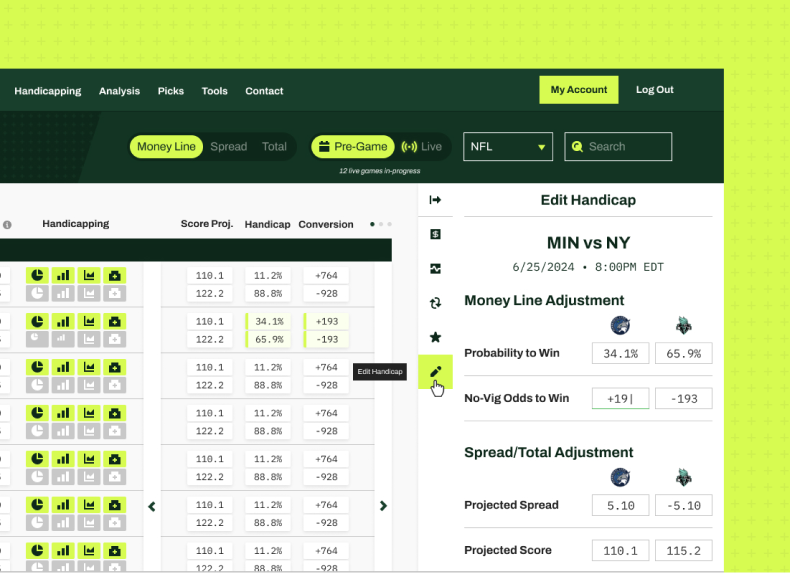The image size is (790, 573).
Task: Open the Handicapping nav menu
Action: pyautogui.click(x=48, y=91)
